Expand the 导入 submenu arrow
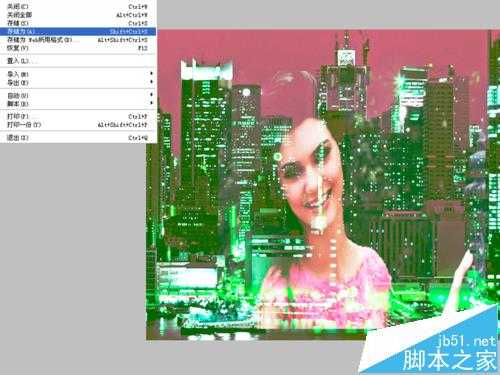 152,74
